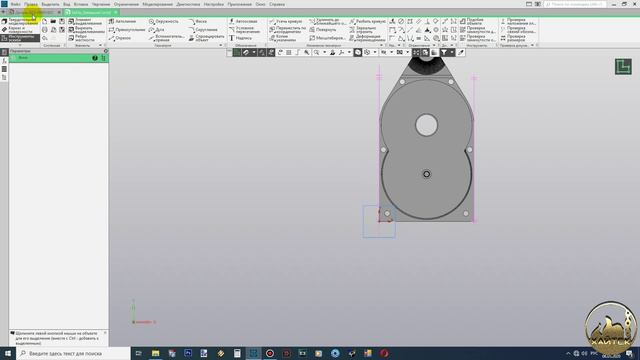Click Удлинить до ближайшего объекта tool
Image resolution: width=640 pixels, height=360 pixels.
point(327,21)
